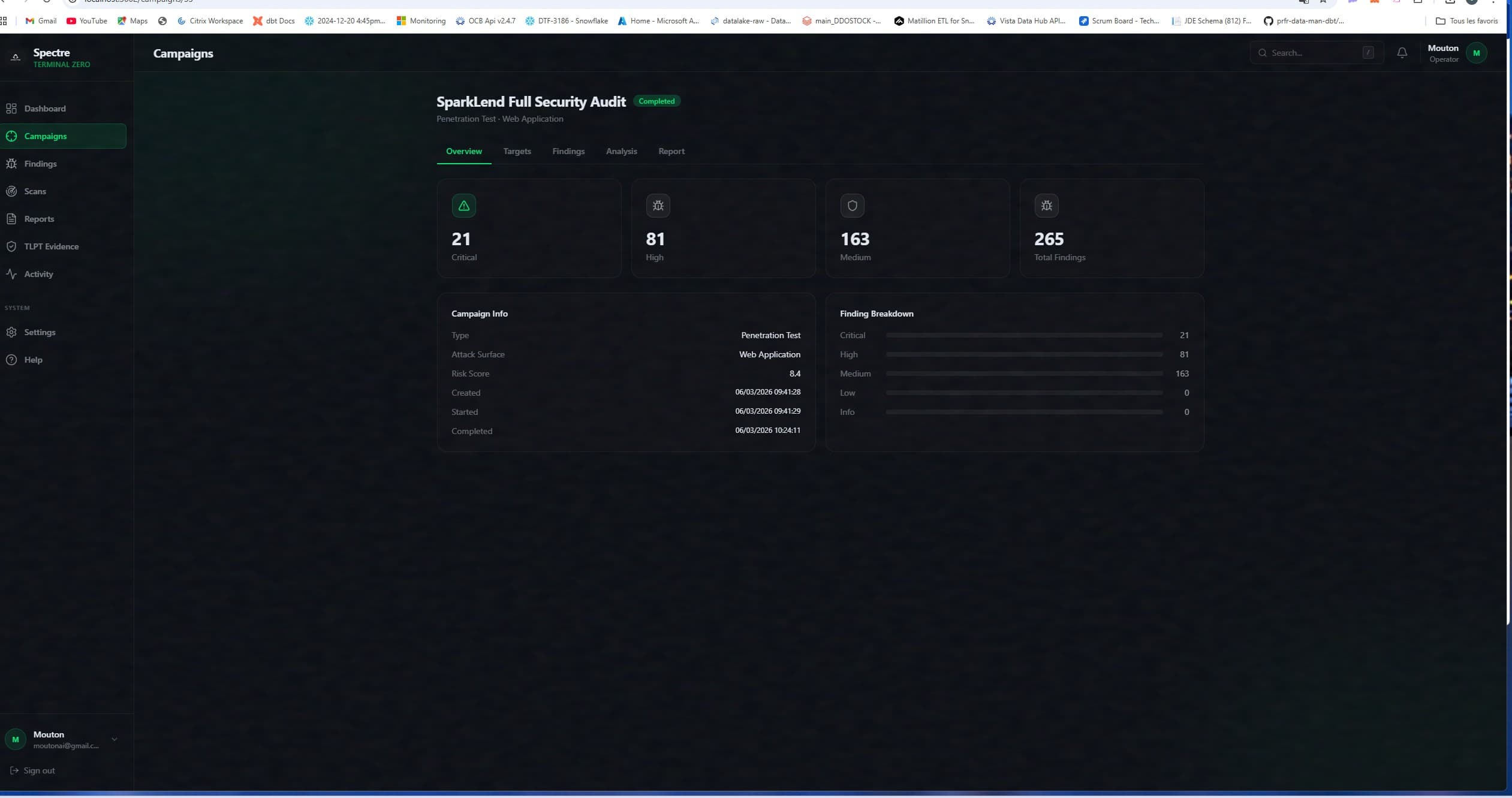
Task: Open the Dashboard from the sidebar
Action: 44,109
